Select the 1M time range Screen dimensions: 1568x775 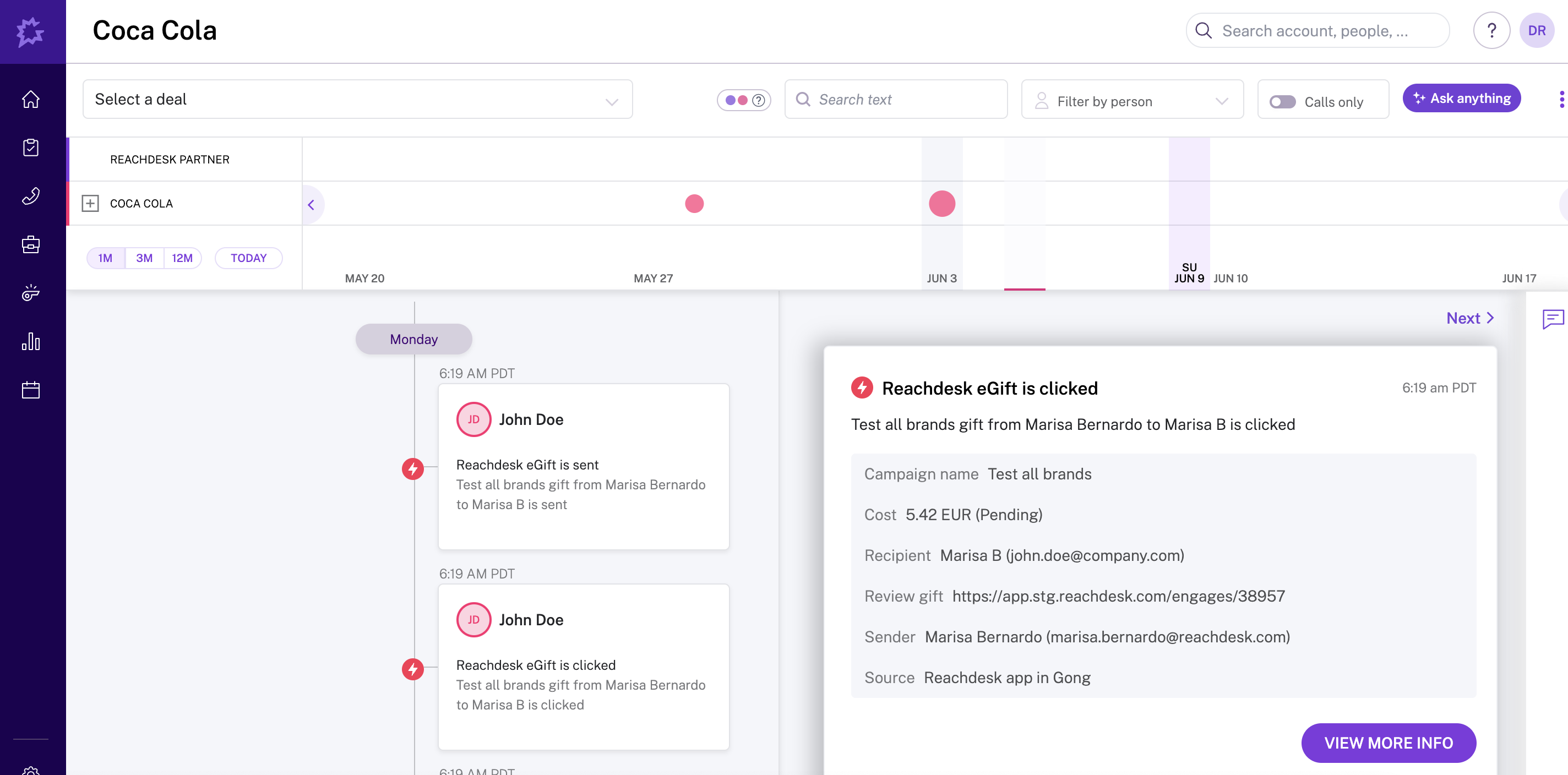pyautogui.click(x=105, y=258)
